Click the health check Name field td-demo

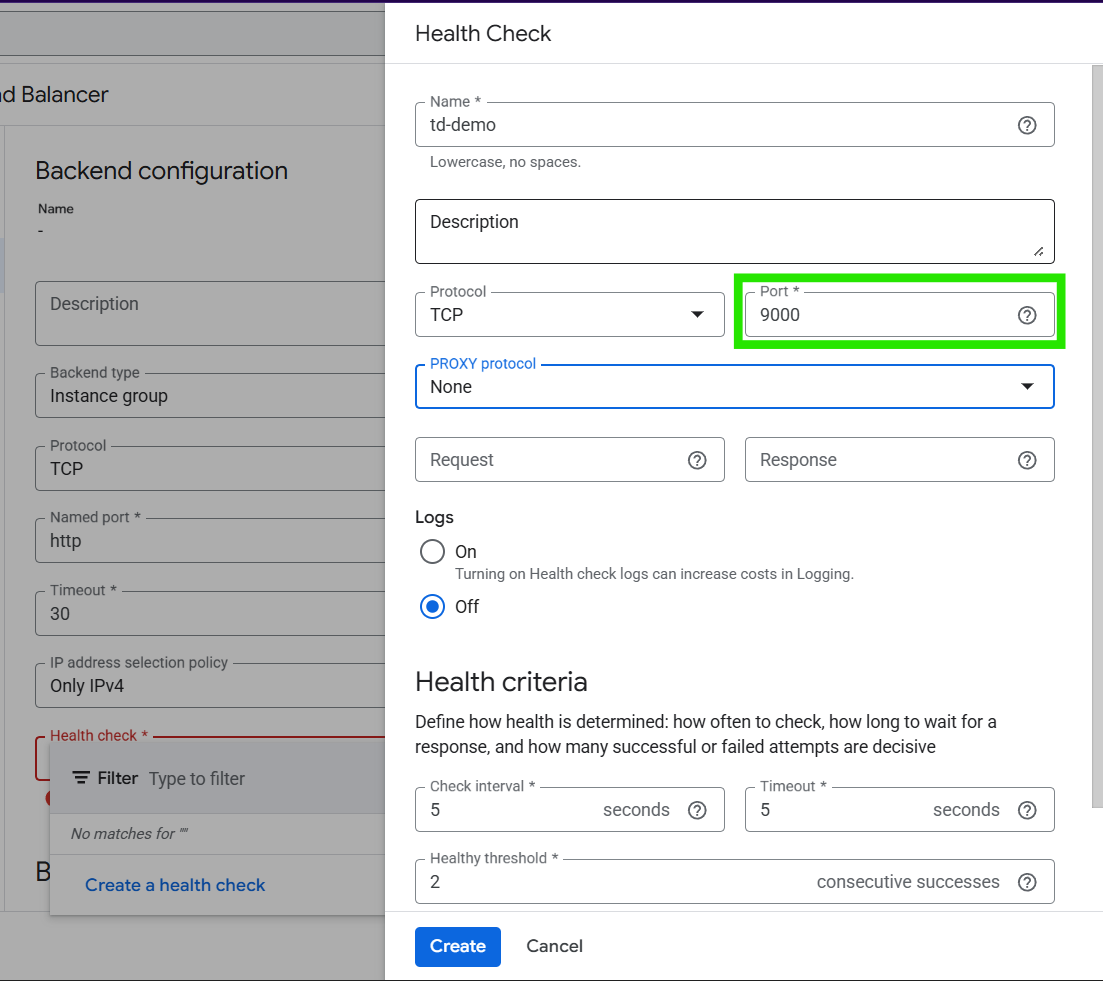pyautogui.click(x=715, y=125)
